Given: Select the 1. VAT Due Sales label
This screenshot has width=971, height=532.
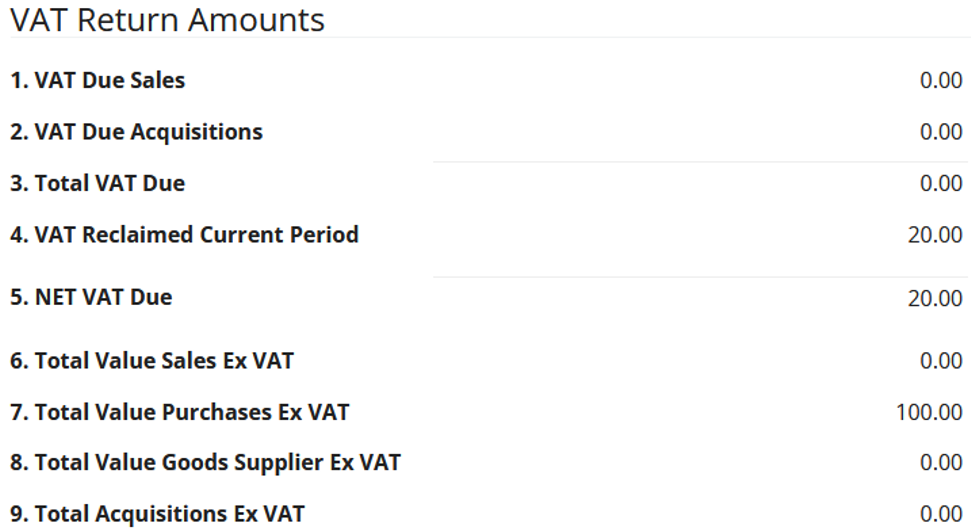Looking at the screenshot, I should click(97, 81).
